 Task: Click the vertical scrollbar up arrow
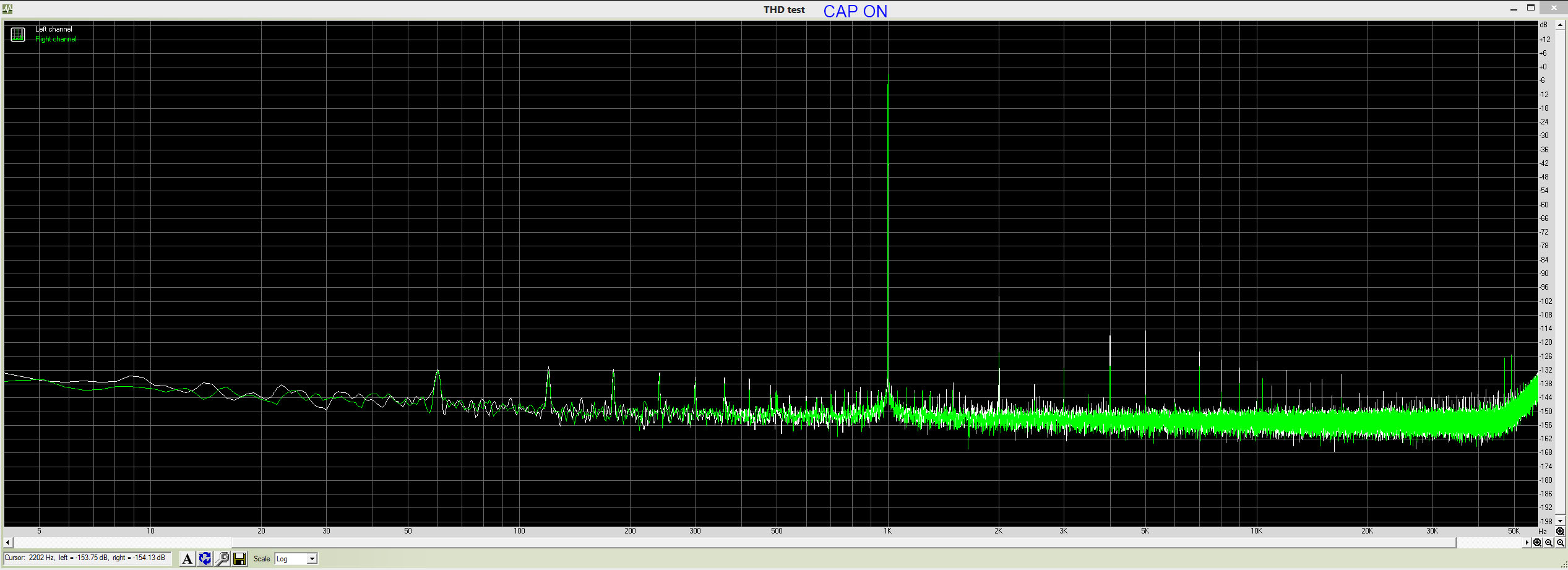[1560, 25]
